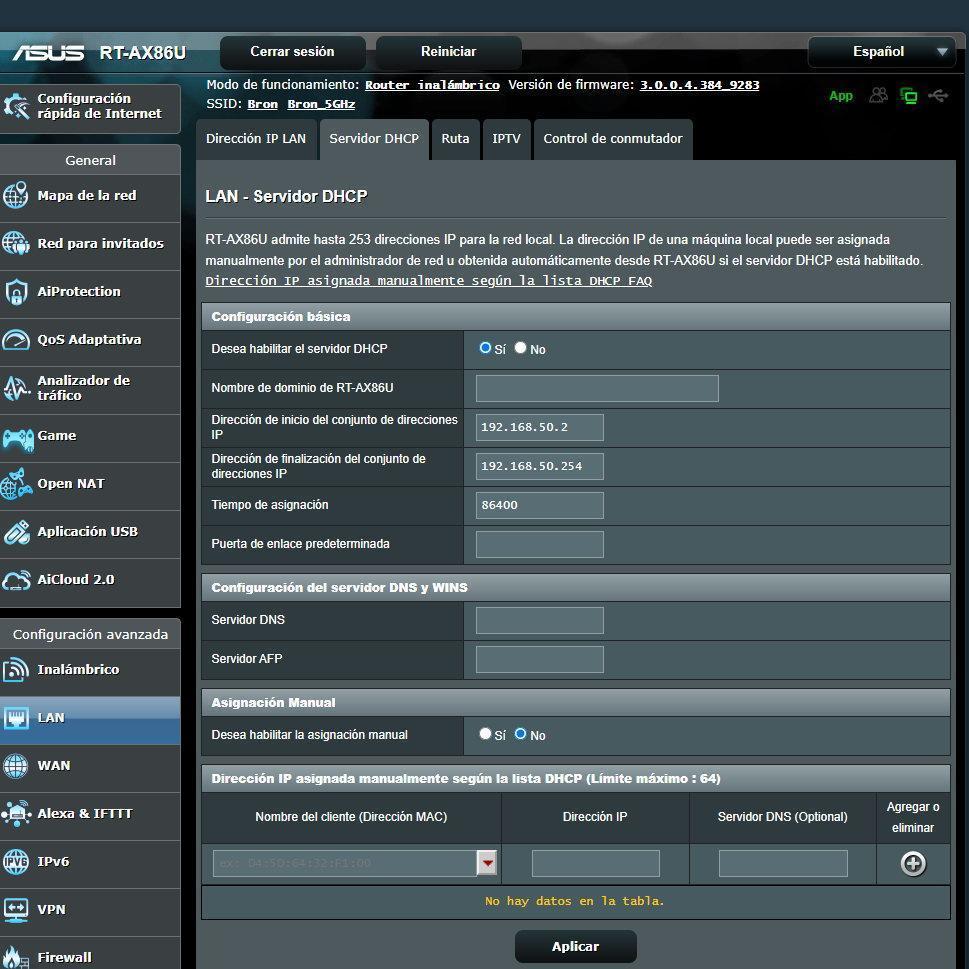The image size is (969, 969).
Task: Click the Configuración avanzada section header
Action: point(90,635)
